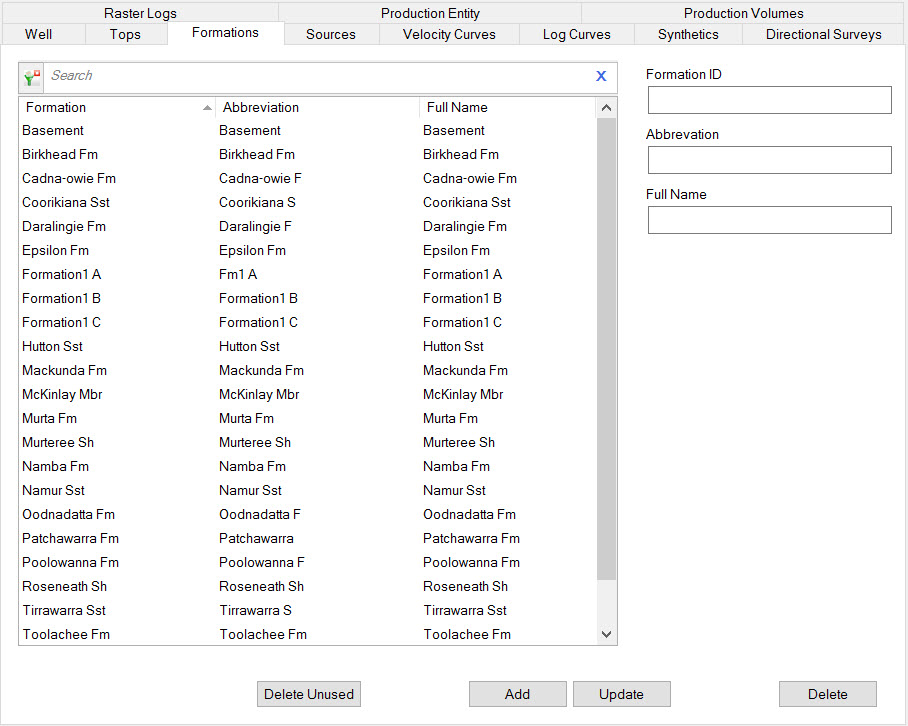Open the Velocity Curves tab
Viewport: 908px width, 726px height.
449,34
